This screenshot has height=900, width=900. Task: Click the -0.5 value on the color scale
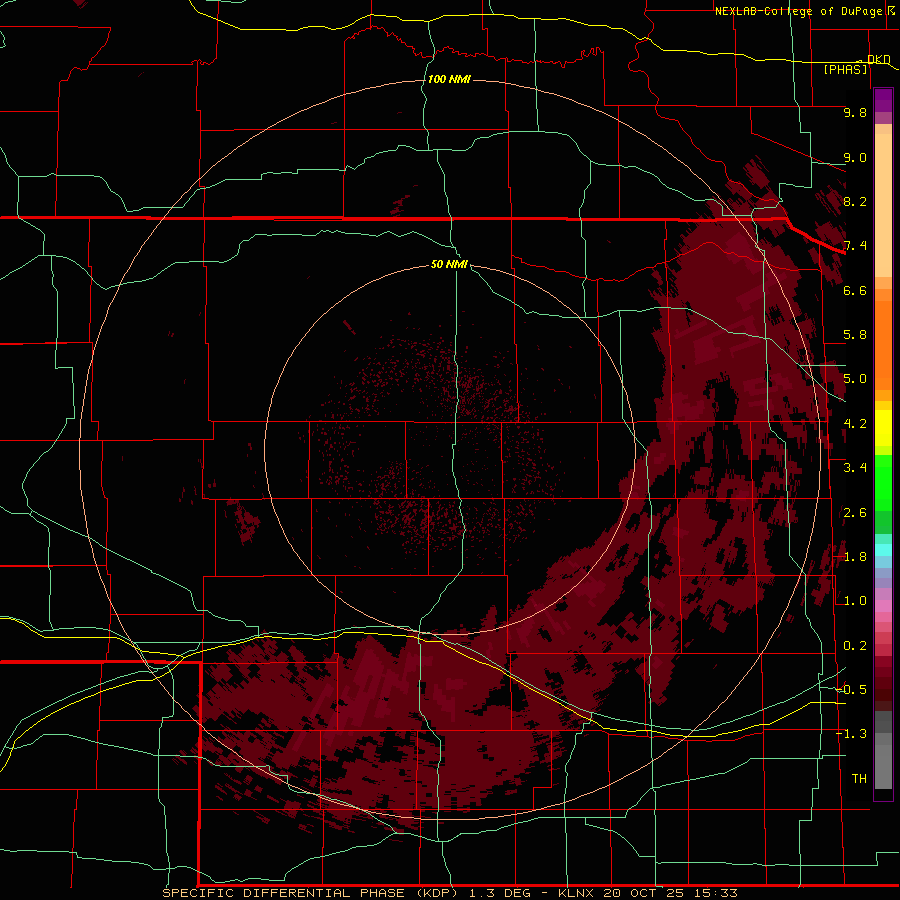click(x=851, y=689)
